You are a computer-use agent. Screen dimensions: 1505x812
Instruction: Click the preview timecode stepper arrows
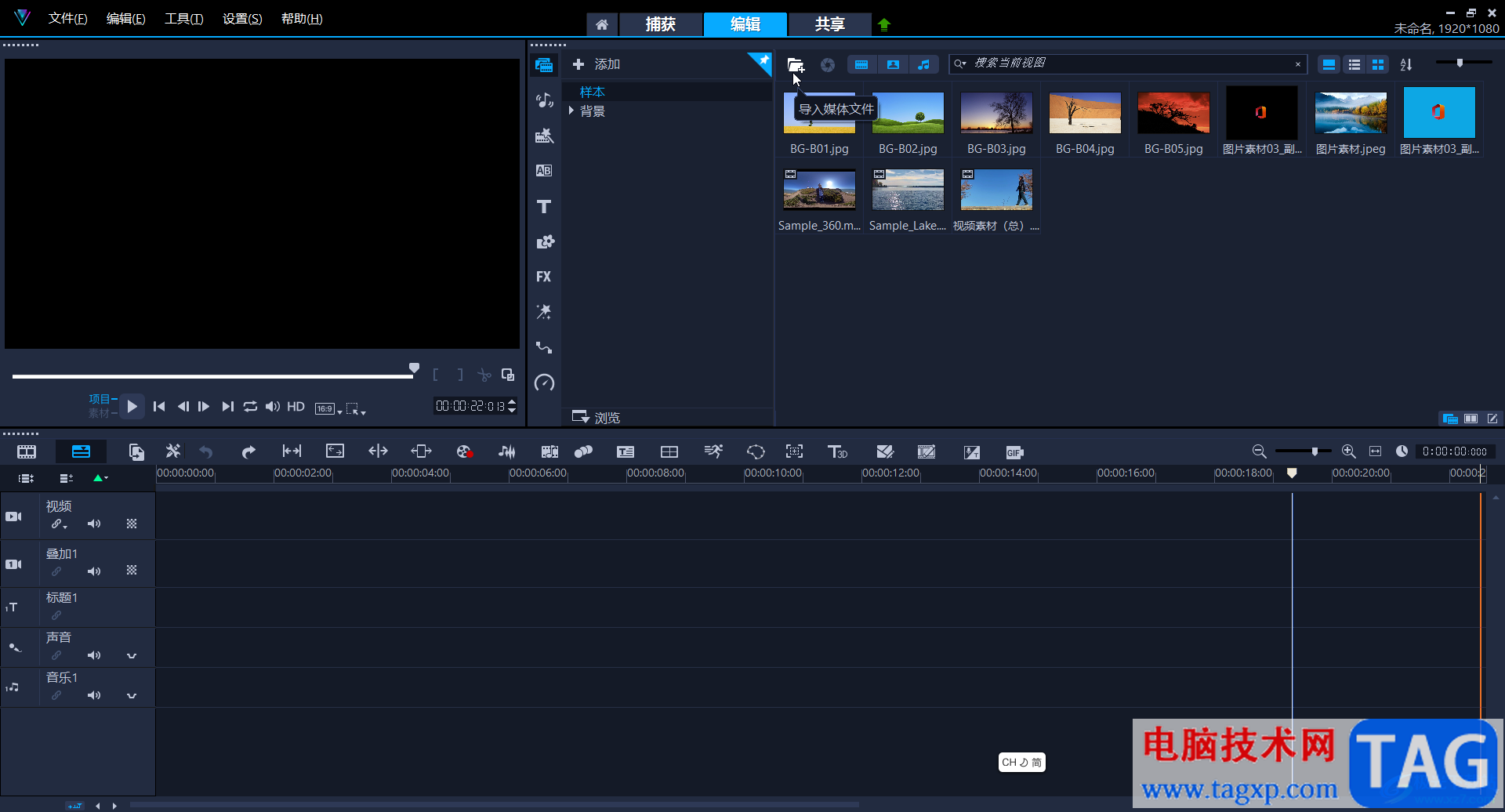512,406
